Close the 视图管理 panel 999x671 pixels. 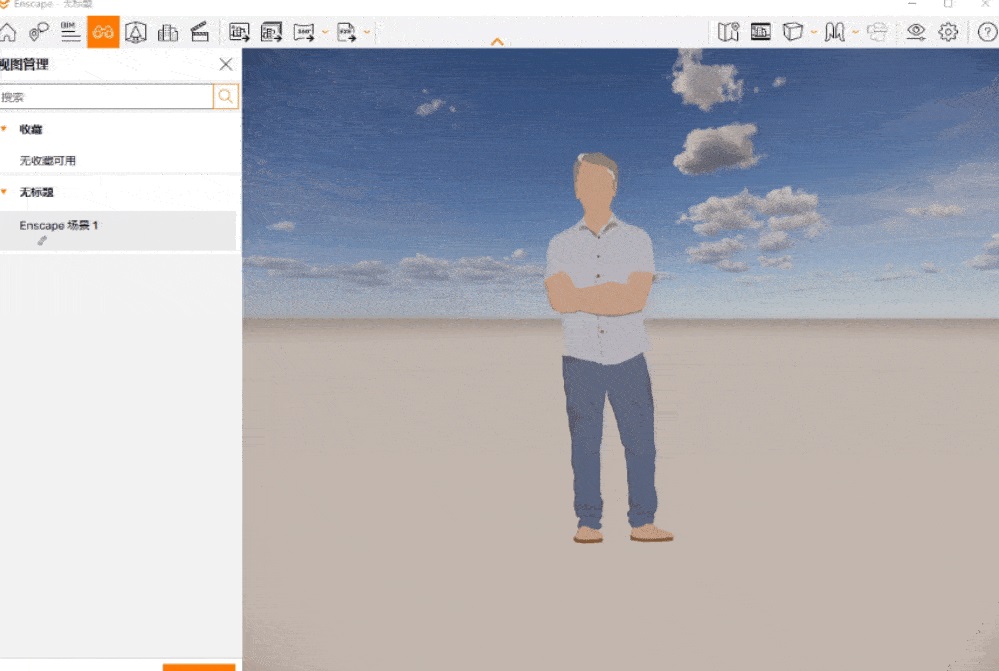click(x=226, y=64)
